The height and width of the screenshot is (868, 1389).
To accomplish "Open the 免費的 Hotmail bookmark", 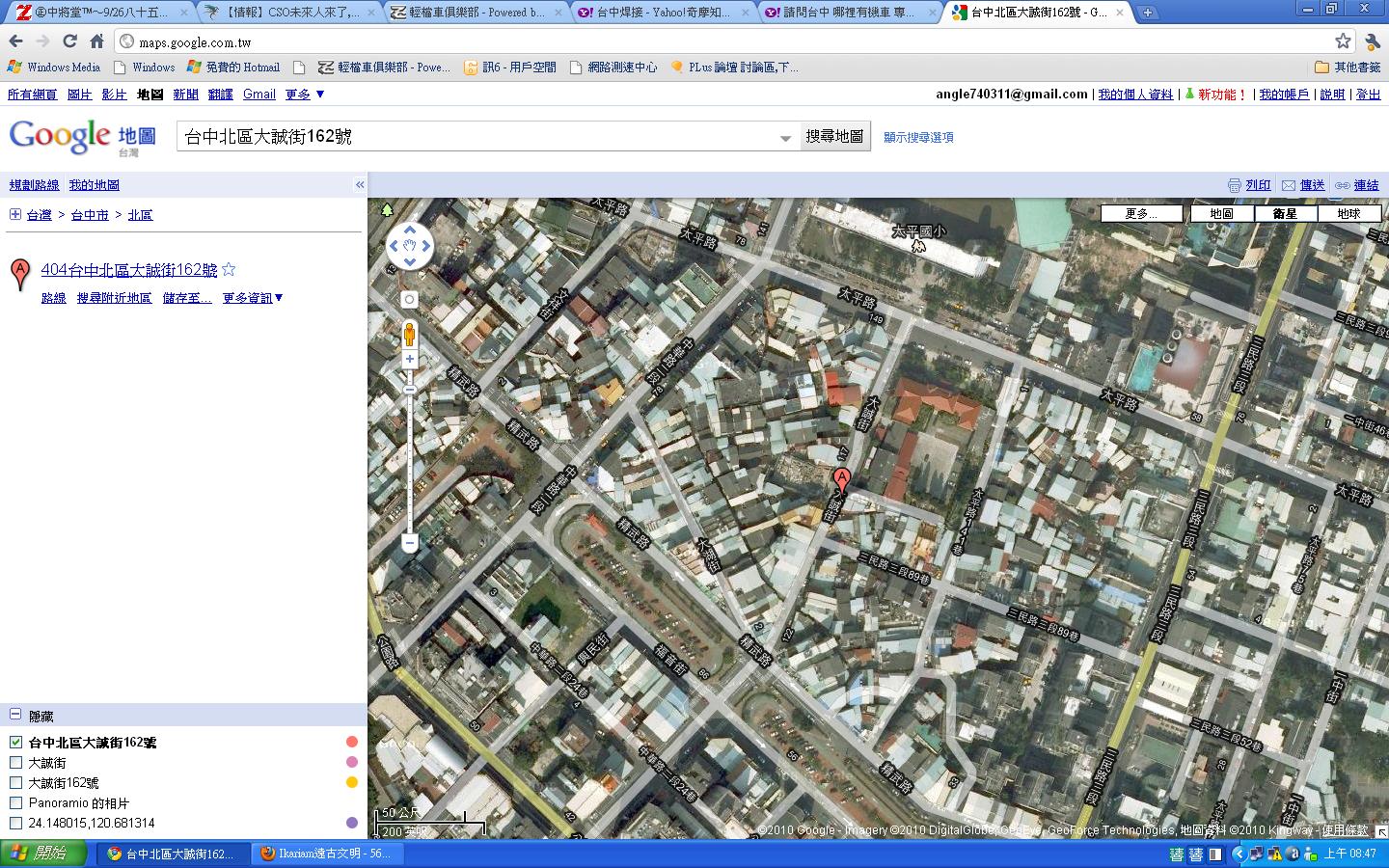I will [233, 68].
